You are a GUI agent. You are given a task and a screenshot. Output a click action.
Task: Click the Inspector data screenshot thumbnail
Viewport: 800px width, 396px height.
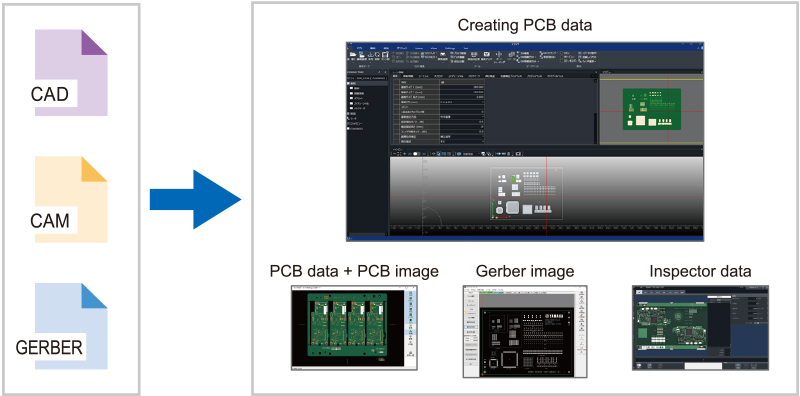point(701,328)
